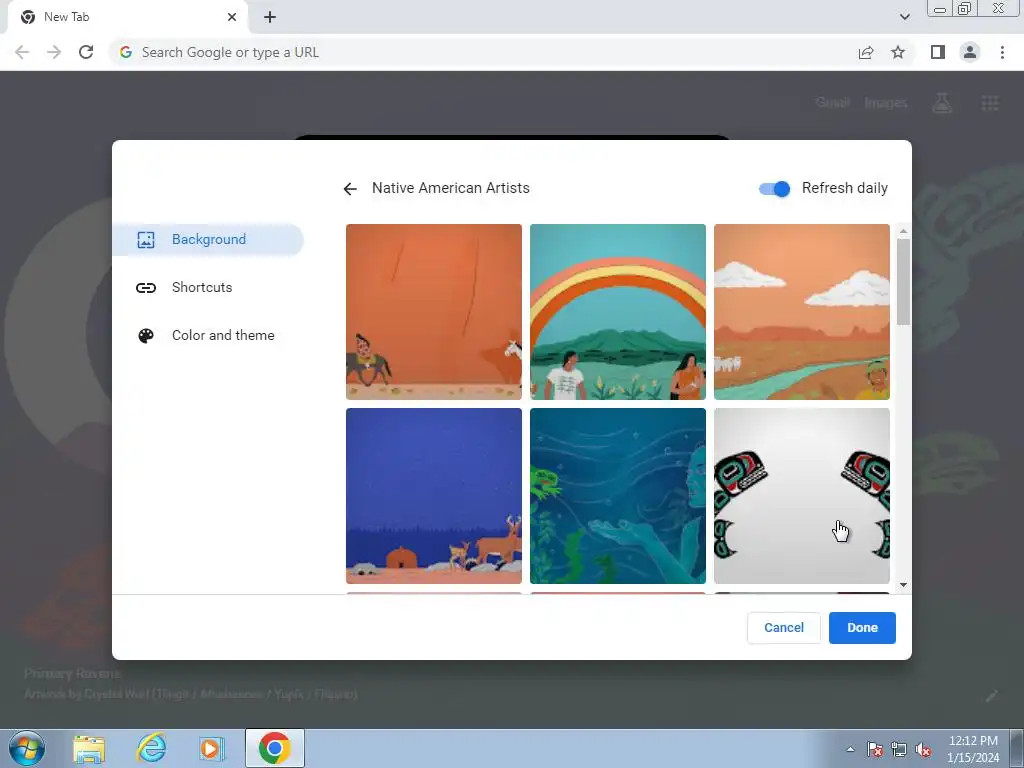
Task: Click the dialog scrollbar thumb
Action: [903, 281]
